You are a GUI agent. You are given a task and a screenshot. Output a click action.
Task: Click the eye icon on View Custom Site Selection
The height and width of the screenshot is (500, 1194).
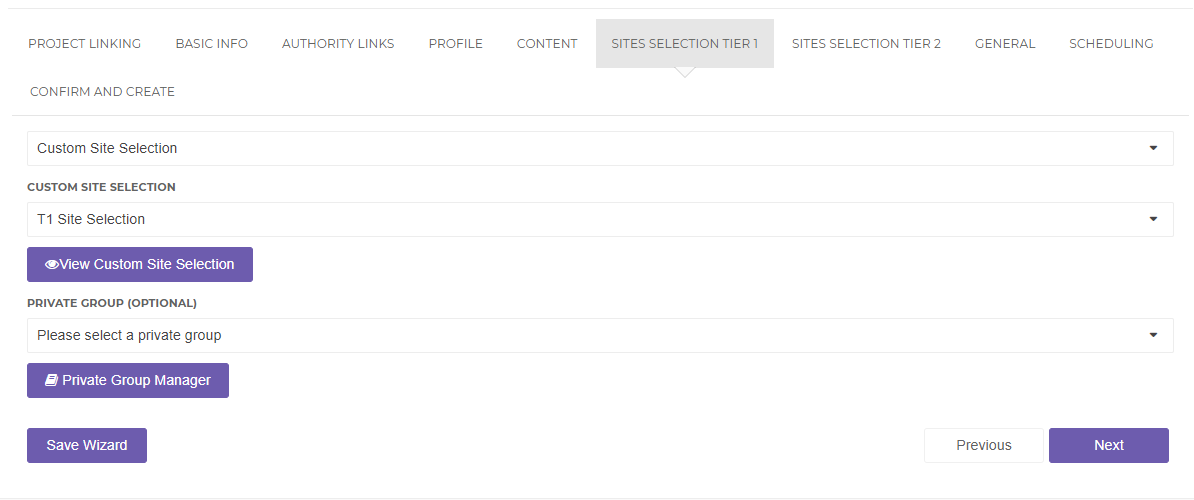tap(52, 265)
